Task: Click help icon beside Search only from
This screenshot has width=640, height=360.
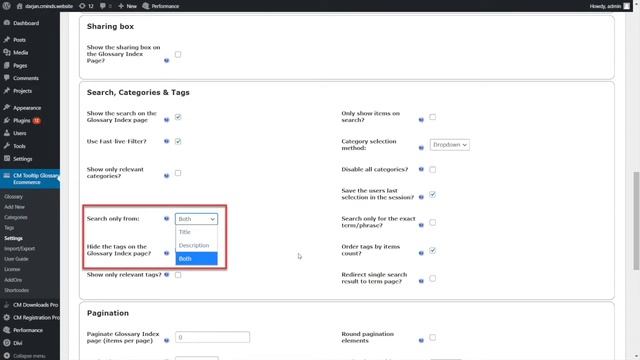Action: click(x=167, y=219)
